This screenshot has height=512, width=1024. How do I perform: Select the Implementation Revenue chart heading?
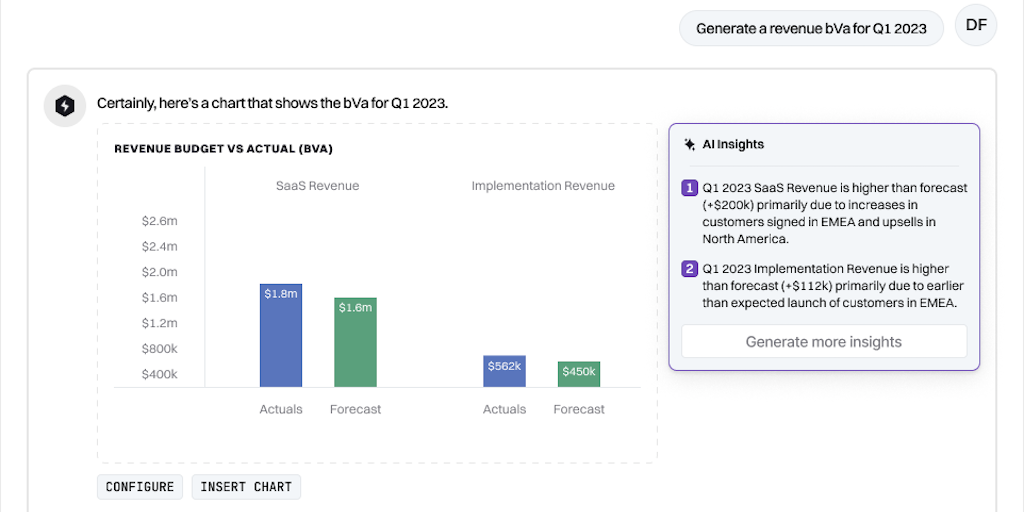pyautogui.click(x=543, y=186)
